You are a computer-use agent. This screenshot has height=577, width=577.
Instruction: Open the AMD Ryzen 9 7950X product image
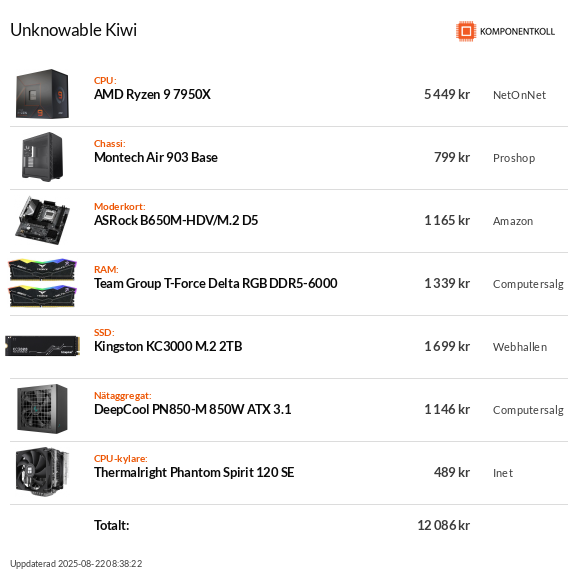[42, 94]
